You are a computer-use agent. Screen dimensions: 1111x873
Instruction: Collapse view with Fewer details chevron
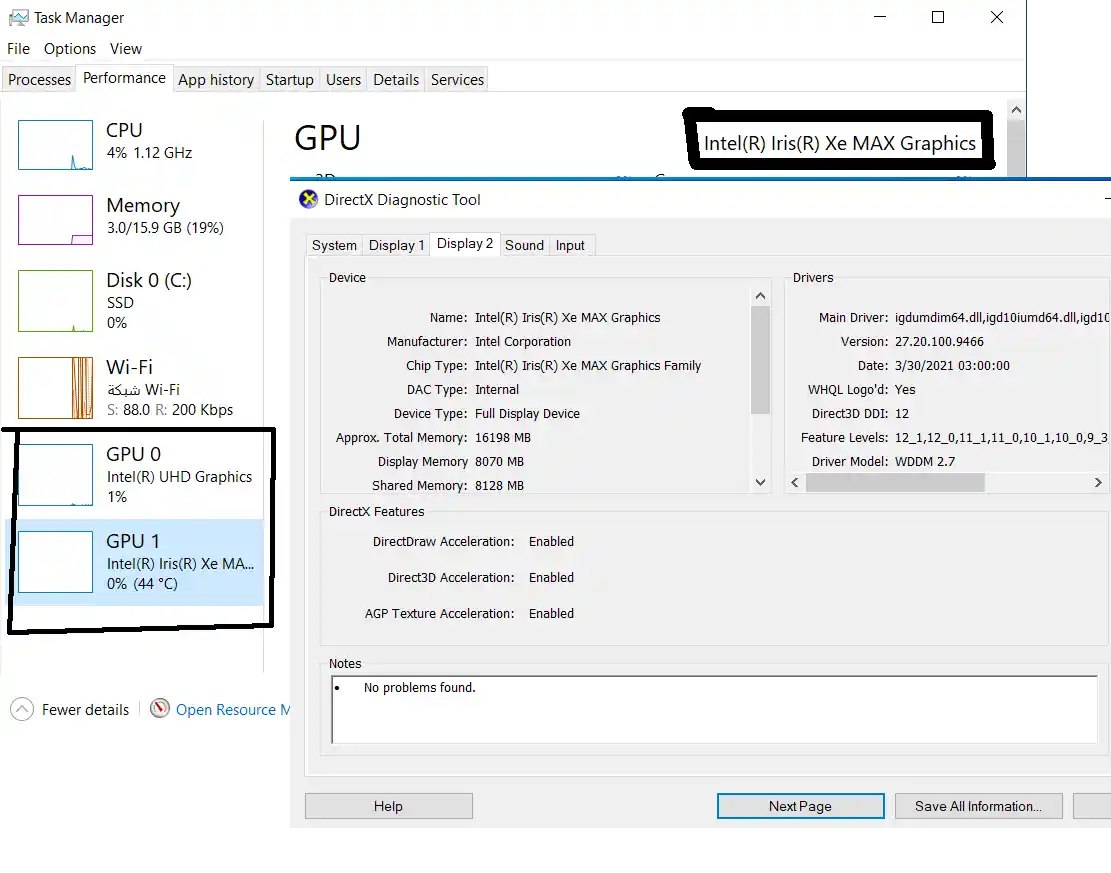(22, 709)
